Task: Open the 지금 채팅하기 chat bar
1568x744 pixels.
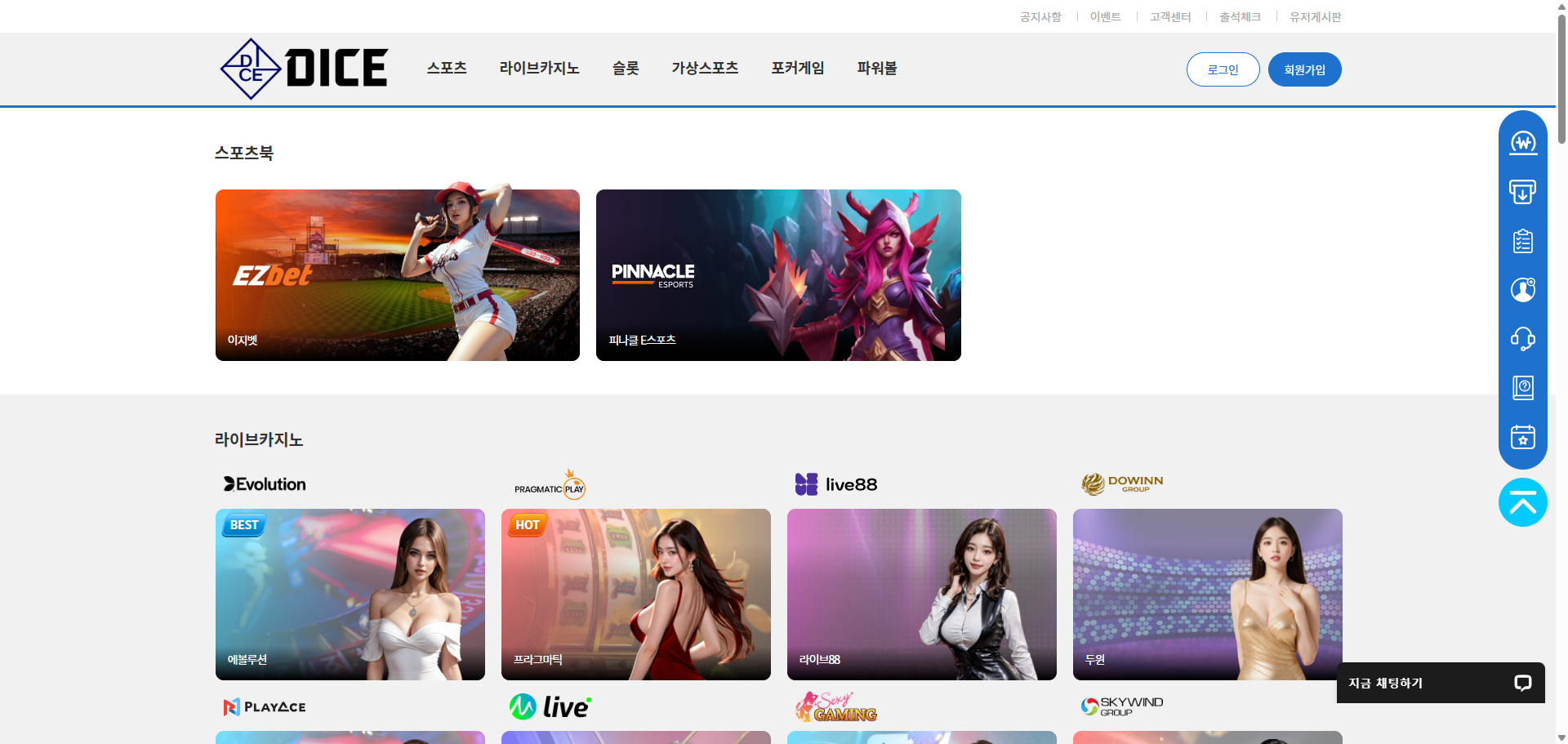Action: click(1441, 683)
